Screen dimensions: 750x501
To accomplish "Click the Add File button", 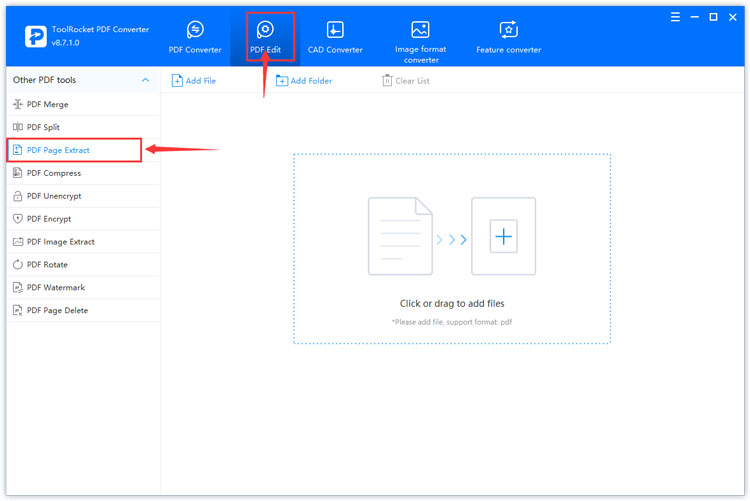I will (x=194, y=81).
